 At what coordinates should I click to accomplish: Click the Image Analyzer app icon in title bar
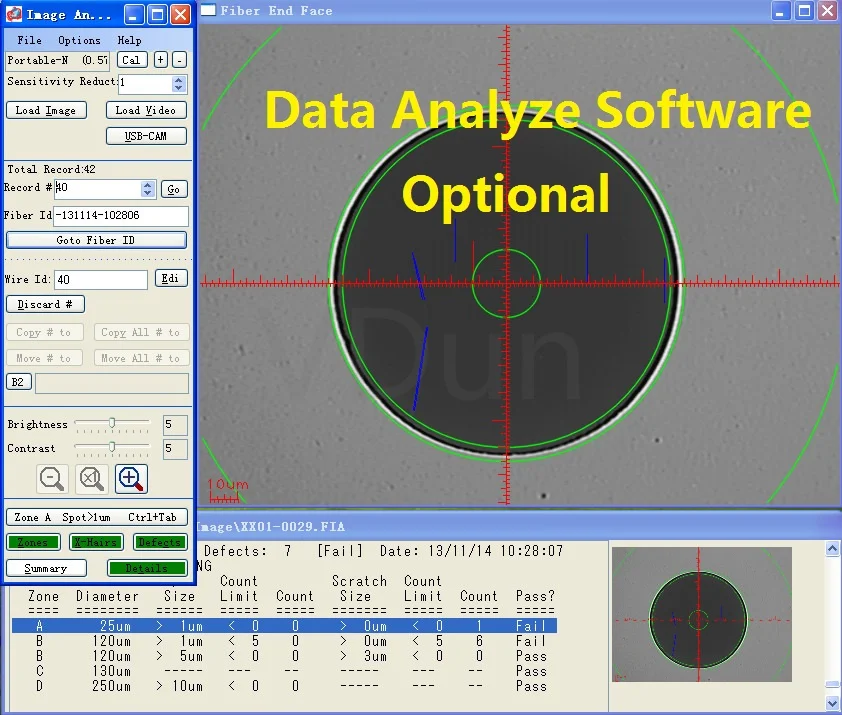pyautogui.click(x=14, y=14)
